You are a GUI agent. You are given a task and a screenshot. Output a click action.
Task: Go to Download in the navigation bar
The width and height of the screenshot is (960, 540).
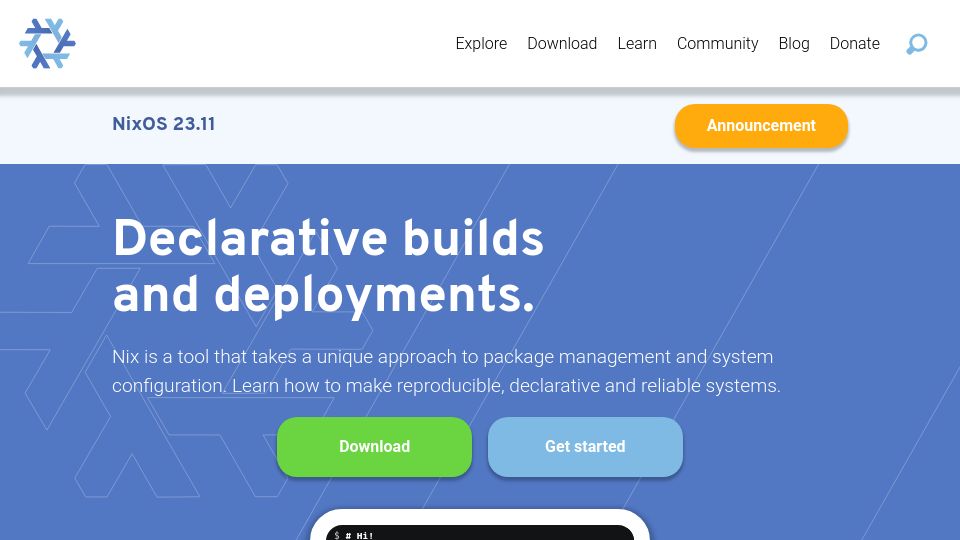tap(562, 43)
